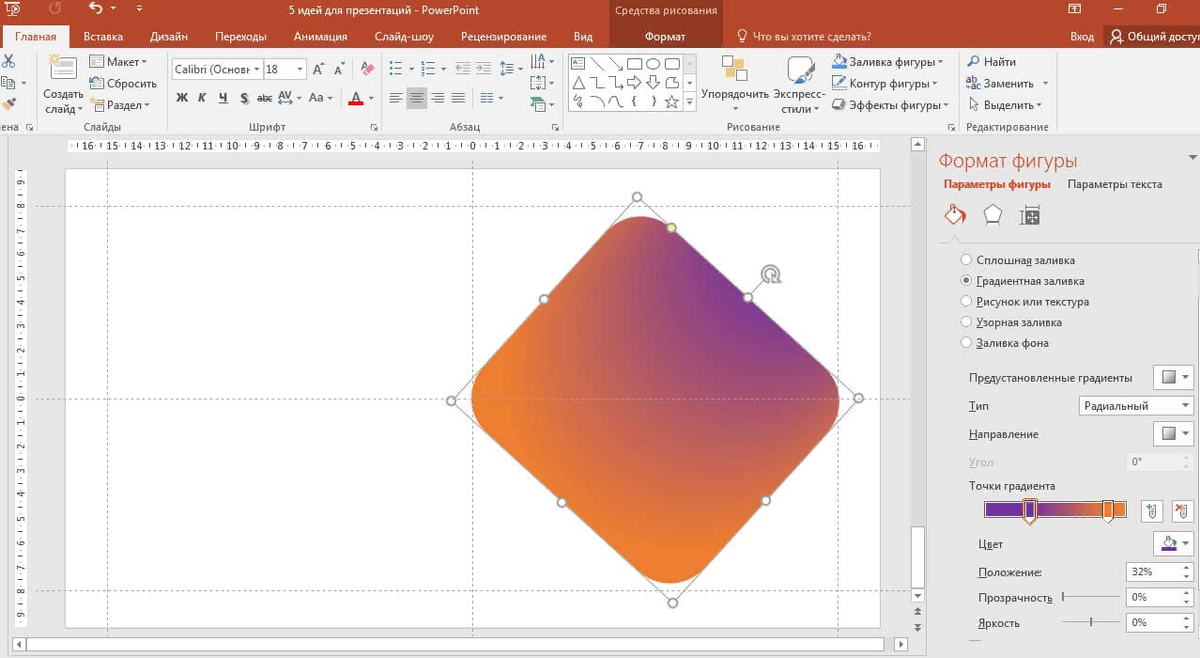Select the purple gradient stop marker
The width and height of the screenshot is (1200, 658).
point(1030,511)
